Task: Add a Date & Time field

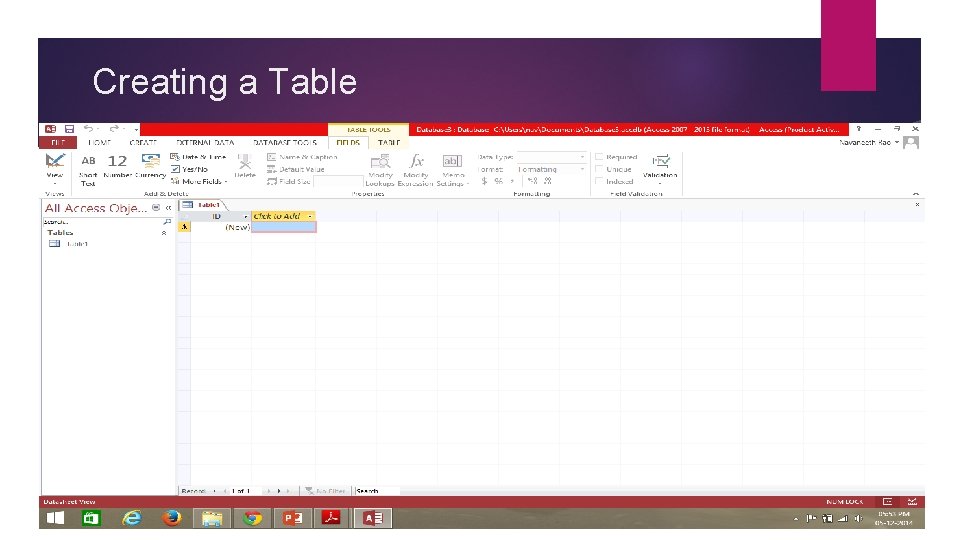Action: tap(198, 157)
